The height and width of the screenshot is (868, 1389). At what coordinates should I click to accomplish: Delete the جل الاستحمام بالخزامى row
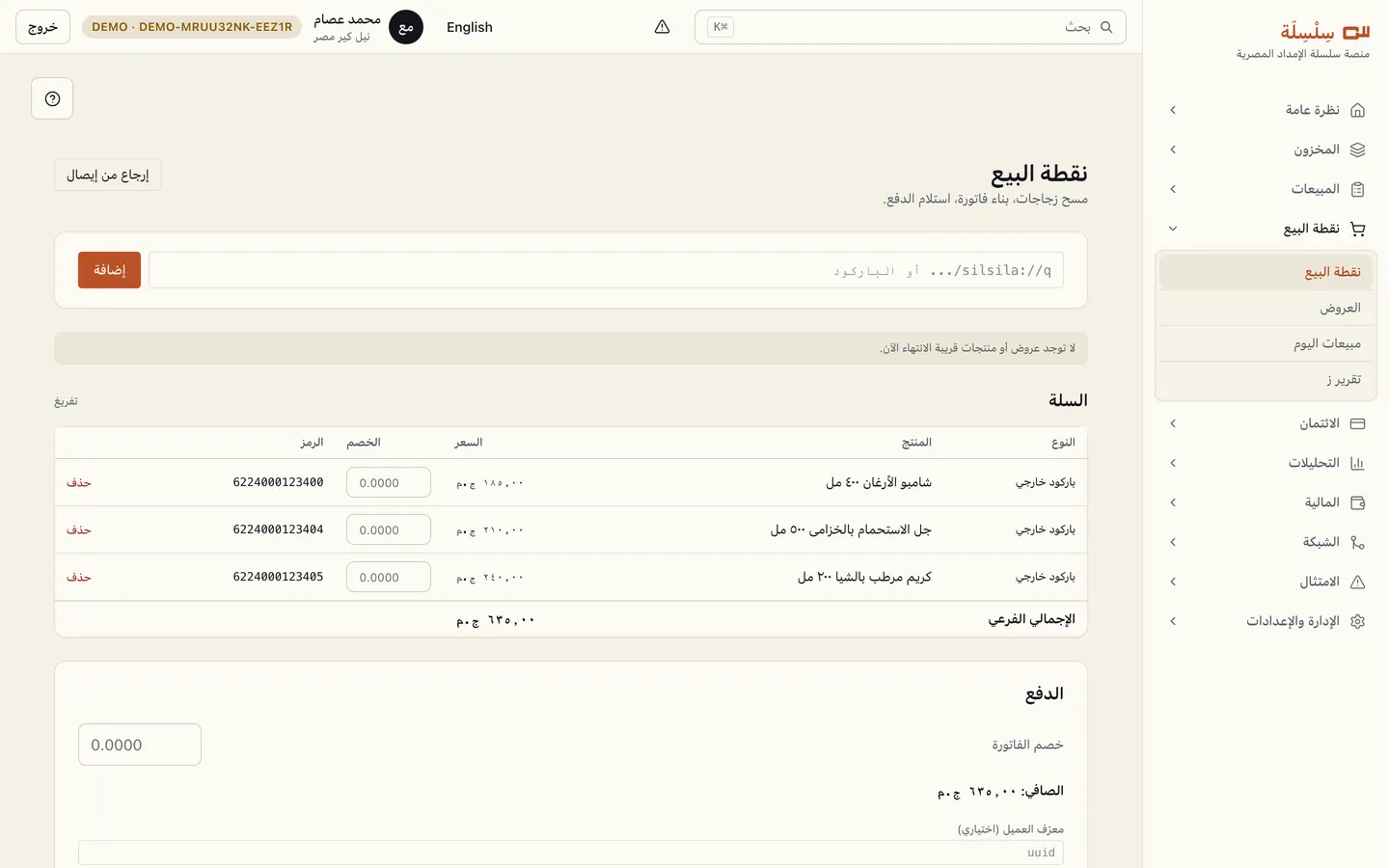tap(79, 529)
